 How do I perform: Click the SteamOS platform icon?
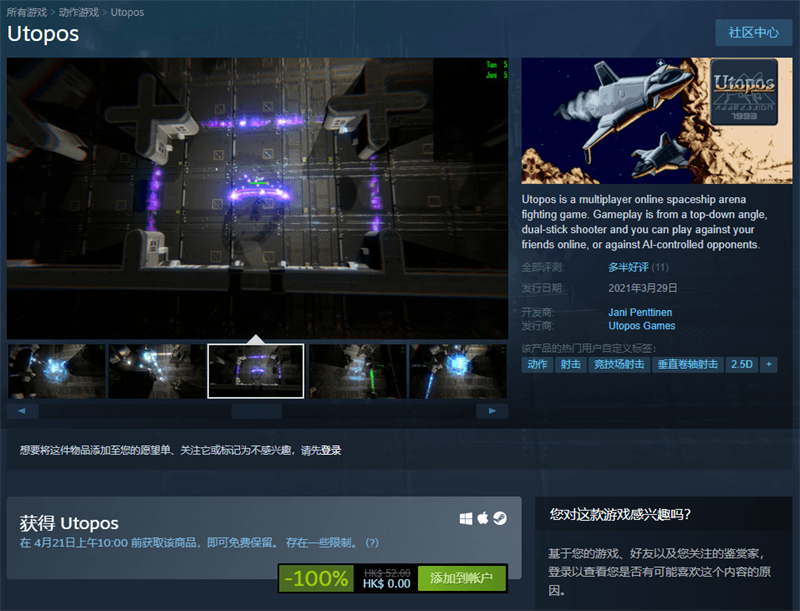click(x=499, y=519)
